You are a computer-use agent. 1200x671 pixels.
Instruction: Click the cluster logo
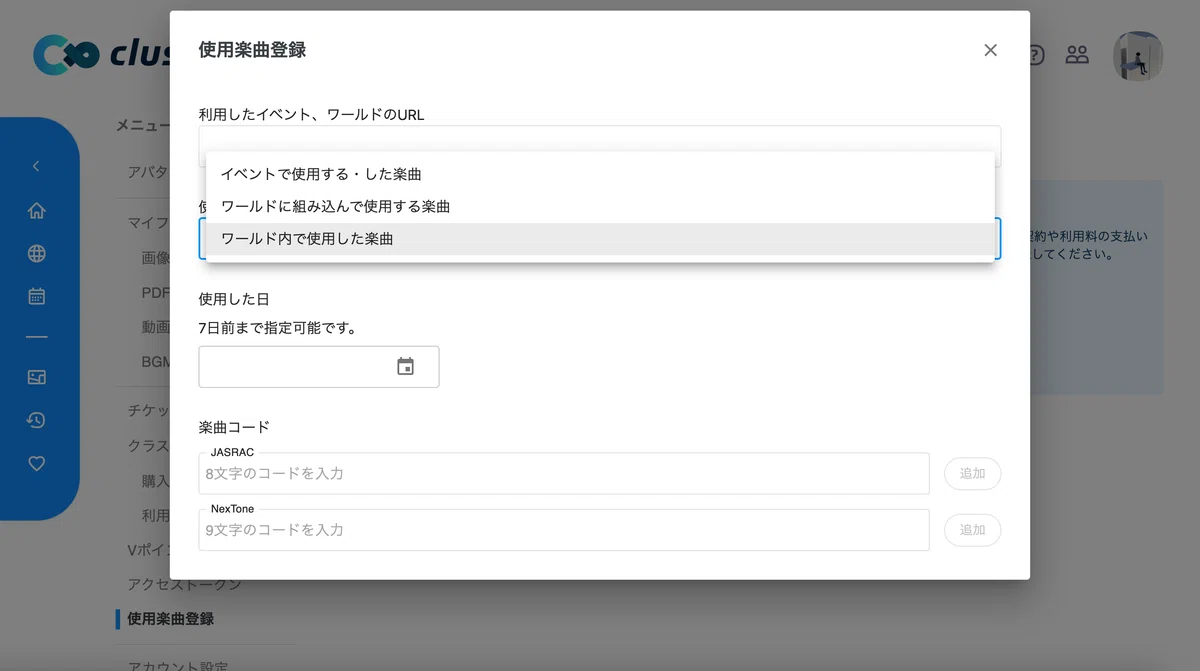pos(100,55)
